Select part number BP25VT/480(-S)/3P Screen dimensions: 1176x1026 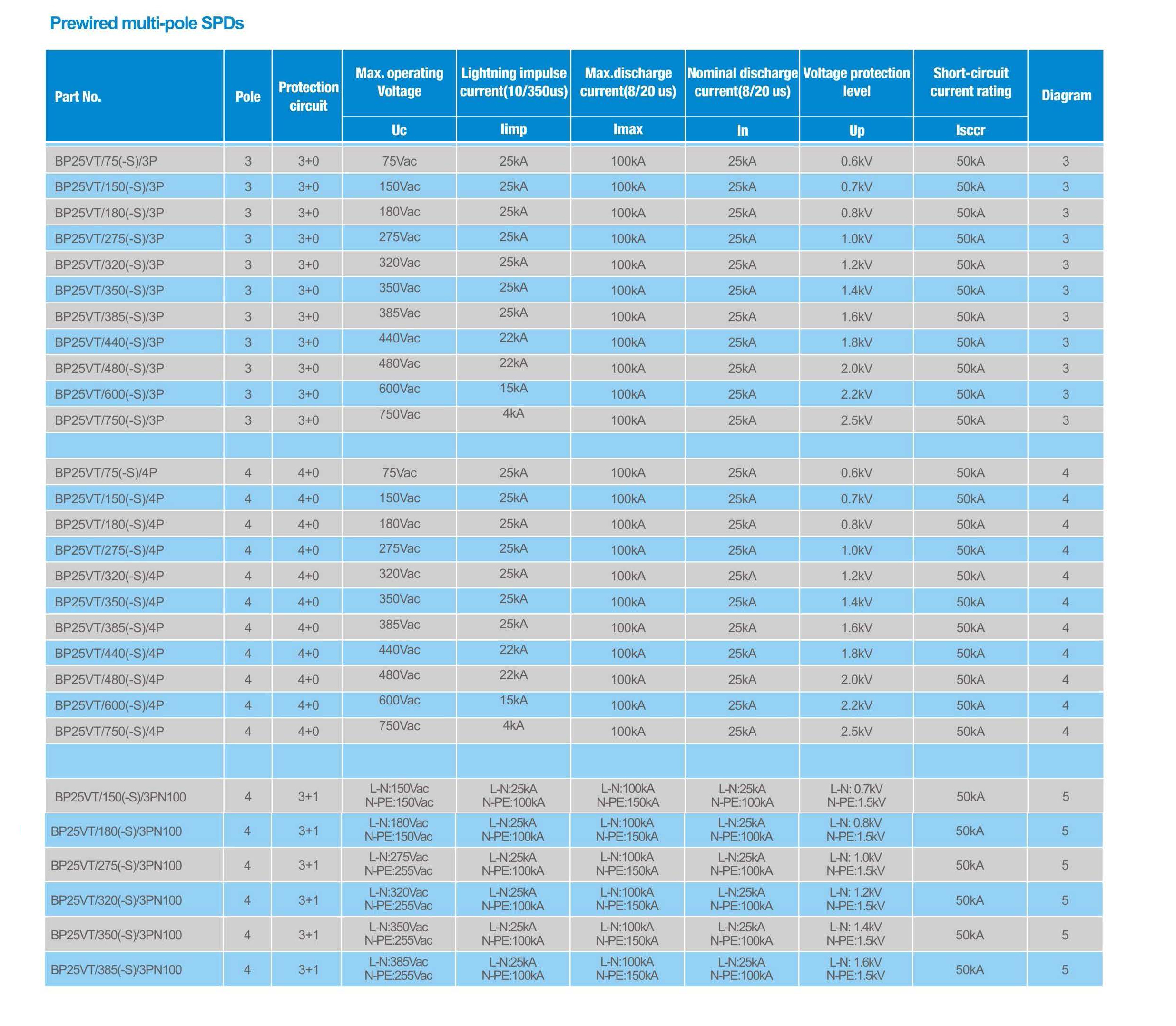109,369
